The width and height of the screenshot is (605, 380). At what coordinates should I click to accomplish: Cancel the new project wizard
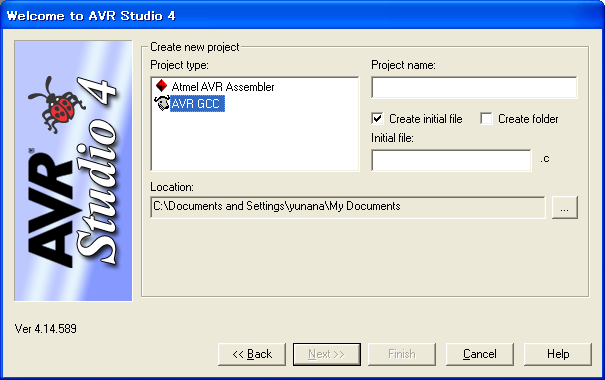click(480, 354)
